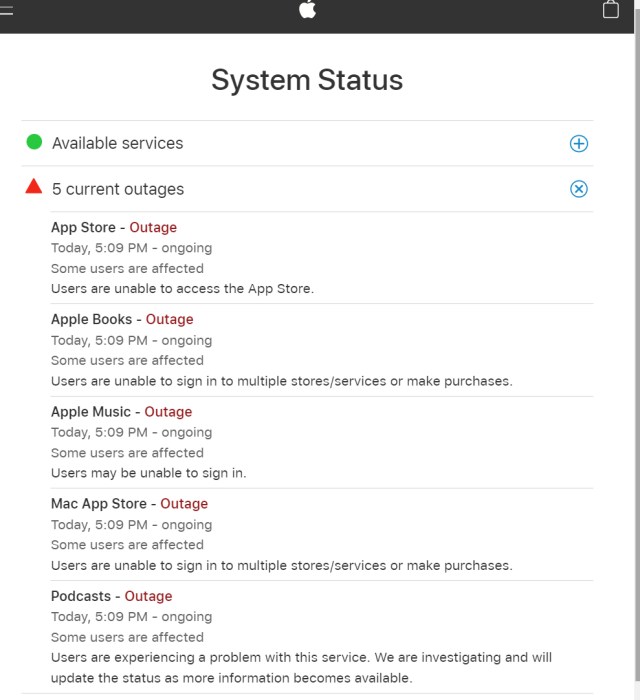640x700 pixels.
Task: Go to Apple home via logo
Action: click(x=308, y=9)
